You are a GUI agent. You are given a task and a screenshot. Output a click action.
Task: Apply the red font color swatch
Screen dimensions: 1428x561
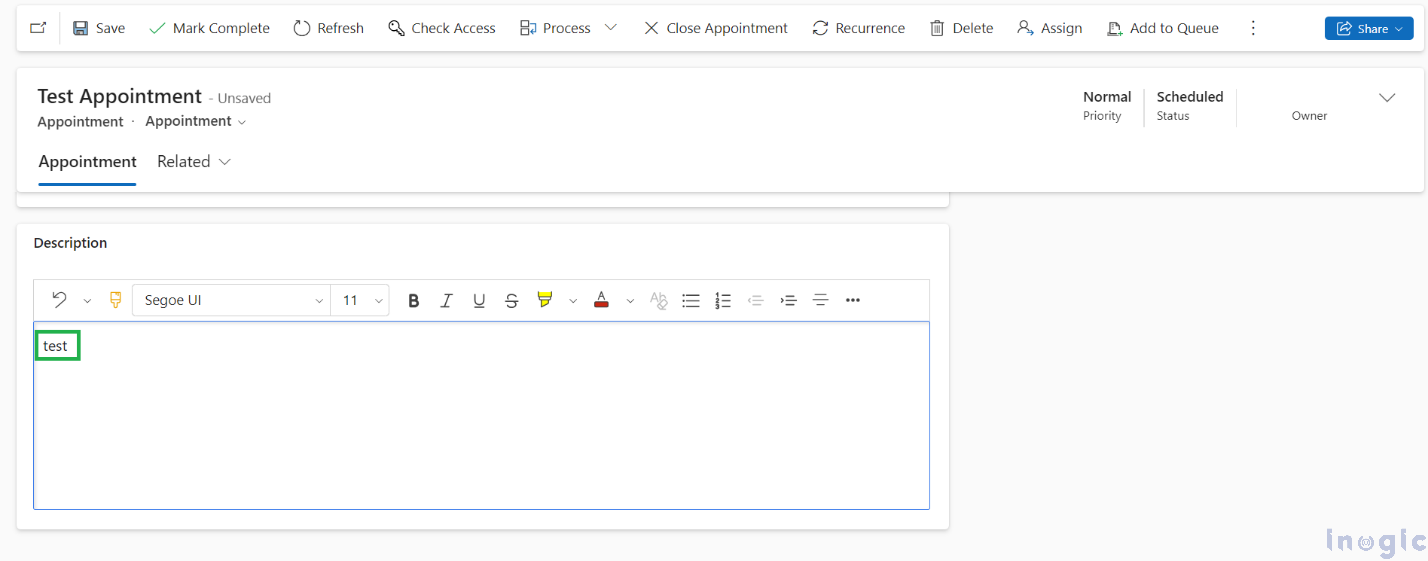pyautogui.click(x=601, y=300)
